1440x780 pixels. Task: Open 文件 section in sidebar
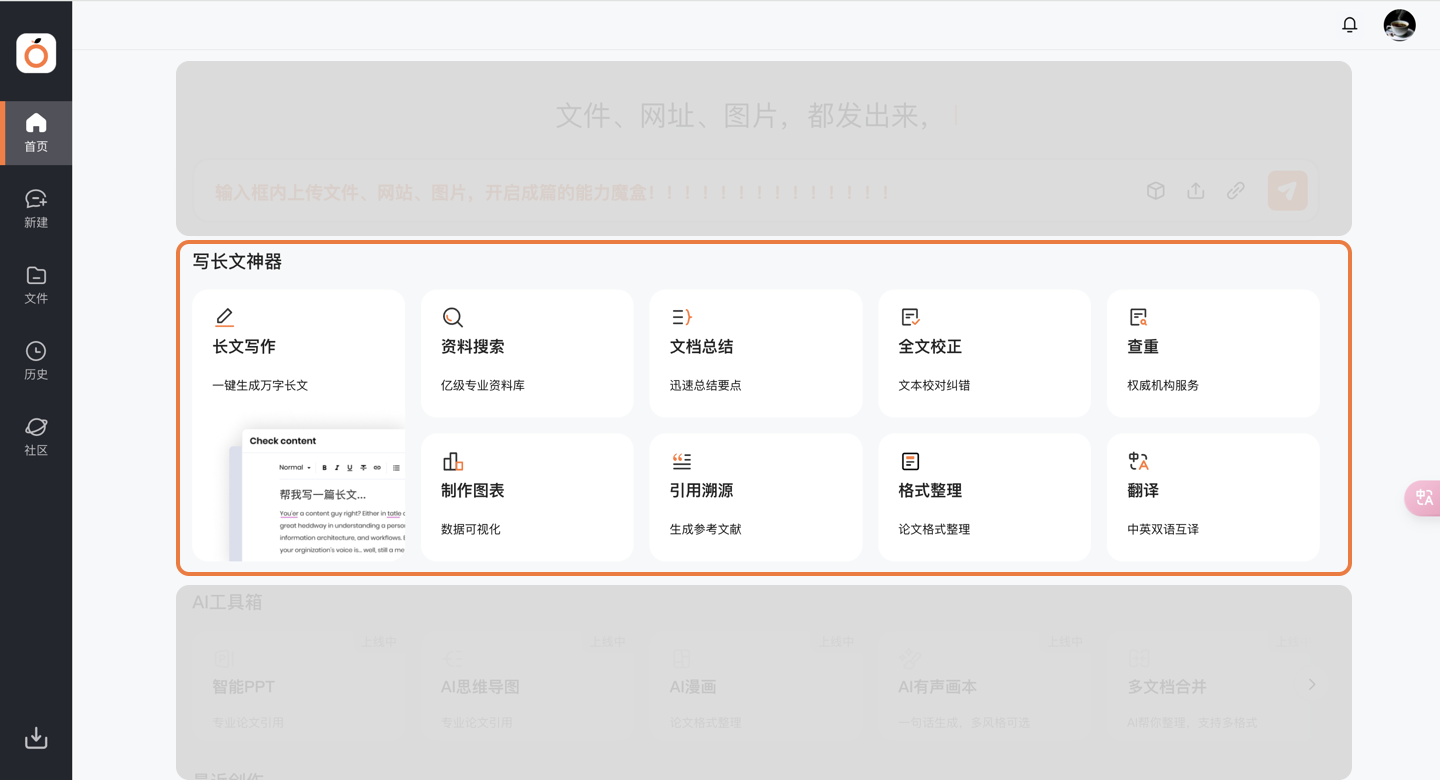click(x=36, y=285)
